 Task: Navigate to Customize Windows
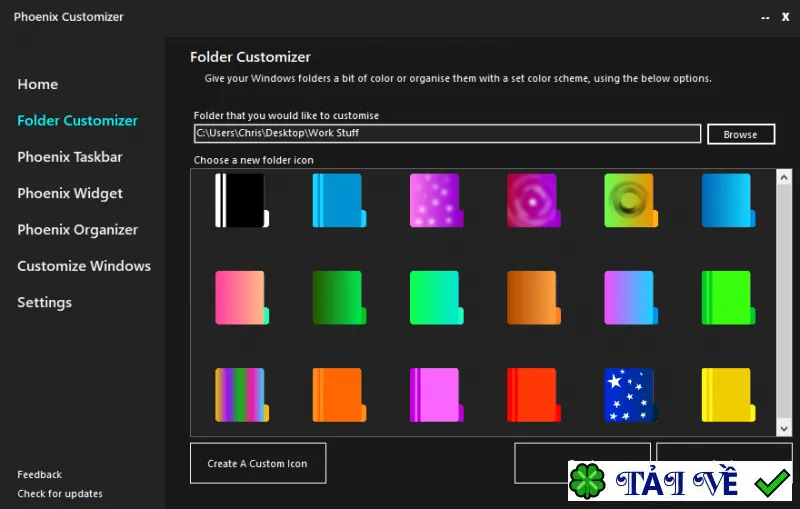tap(84, 266)
